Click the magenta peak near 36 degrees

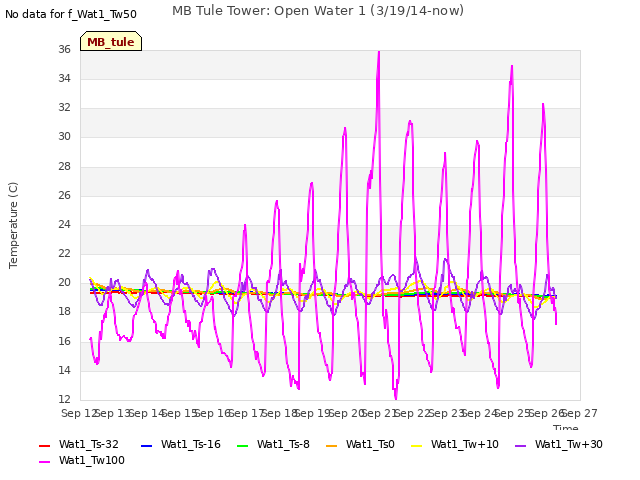point(379,52)
